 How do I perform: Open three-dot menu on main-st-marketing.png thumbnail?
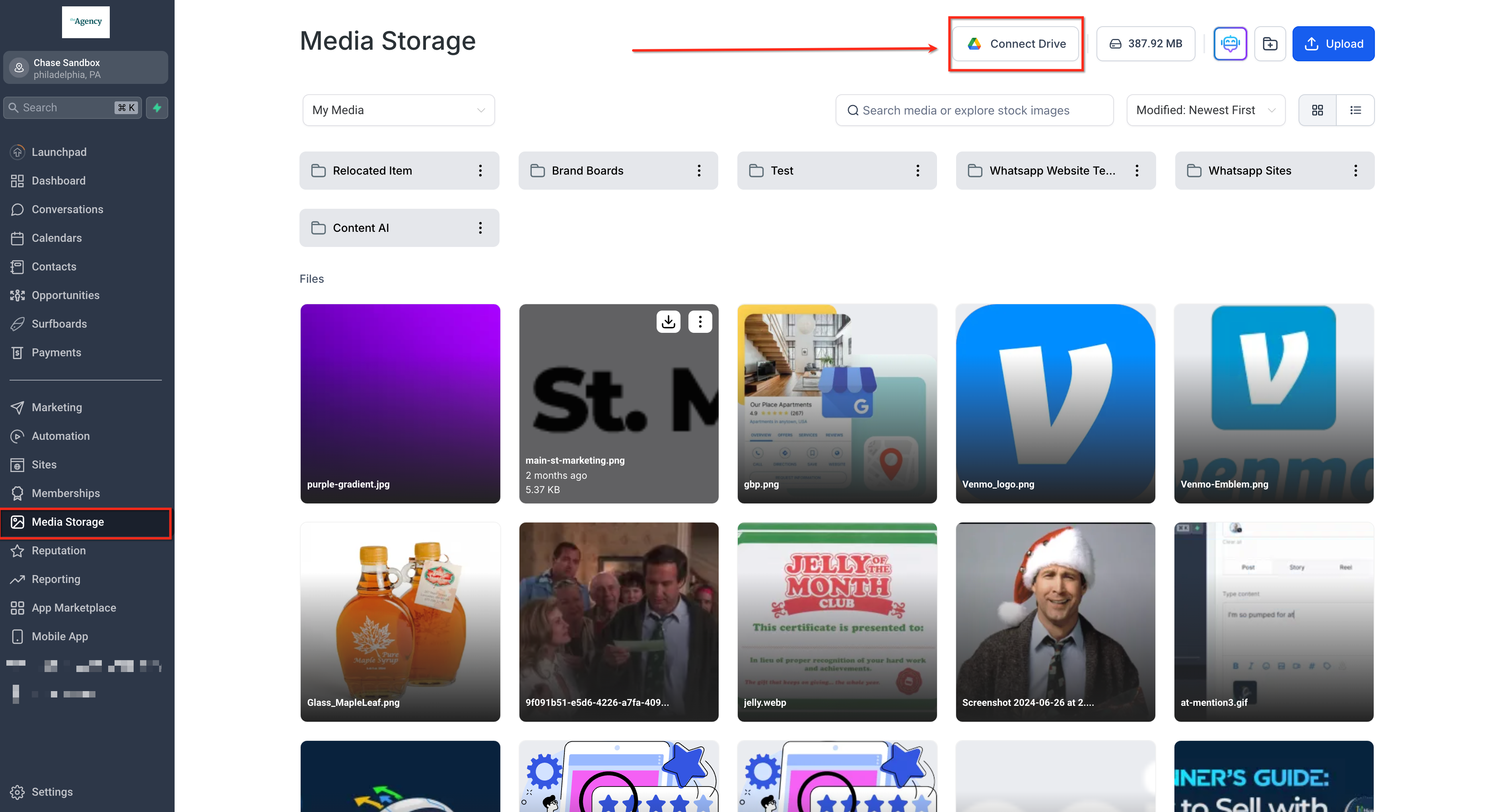point(700,322)
